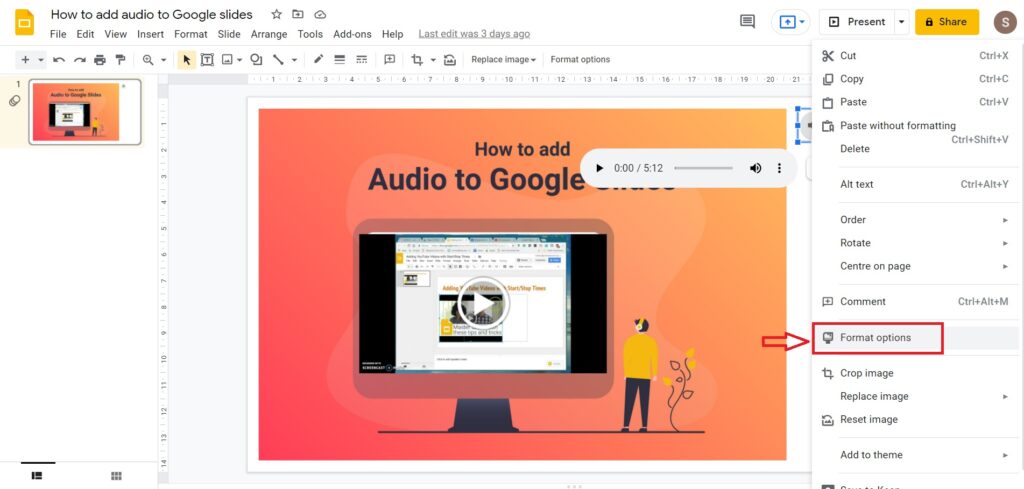Open audio player more options
This screenshot has height=489, width=1024.
[779, 168]
